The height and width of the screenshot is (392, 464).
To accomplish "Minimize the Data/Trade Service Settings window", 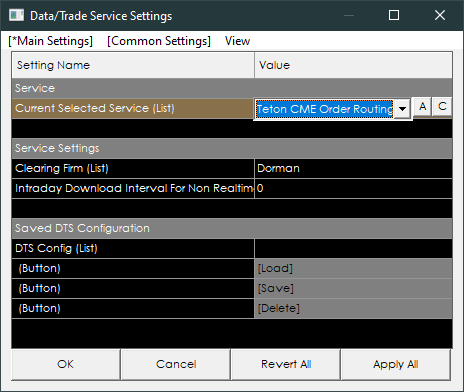I will point(349,15).
